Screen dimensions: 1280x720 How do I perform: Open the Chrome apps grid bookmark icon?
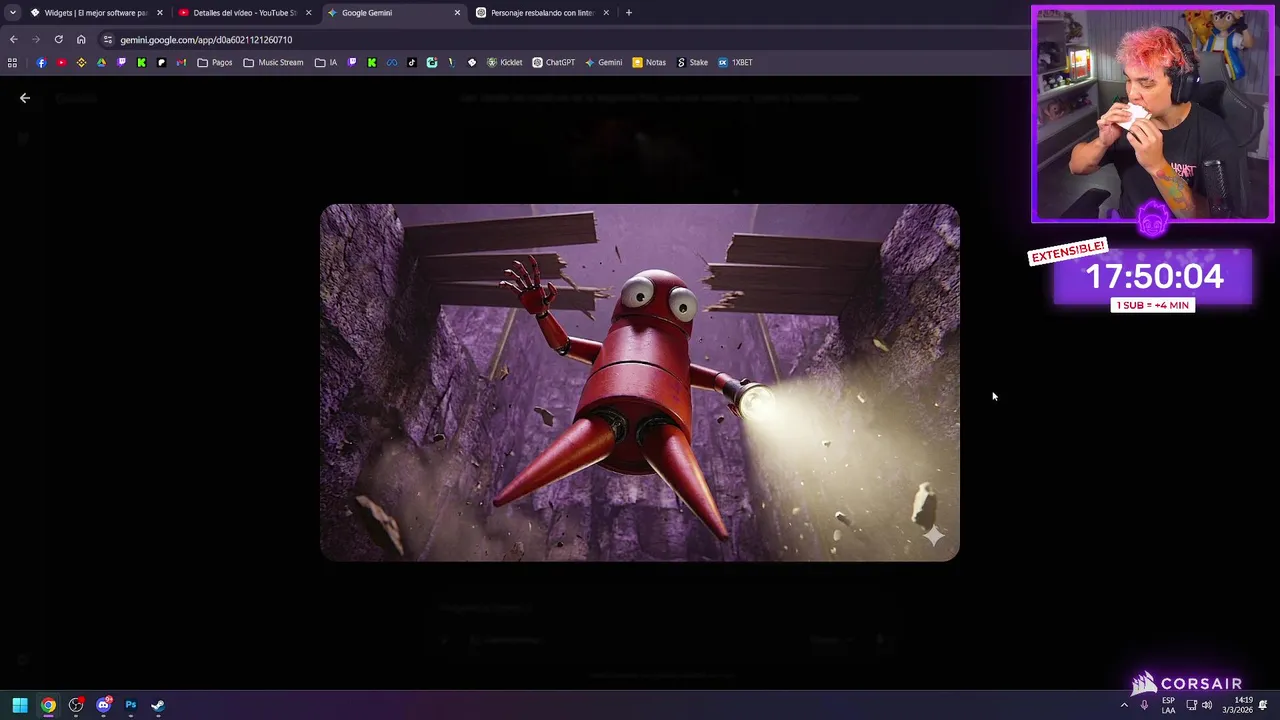click(x=12, y=62)
